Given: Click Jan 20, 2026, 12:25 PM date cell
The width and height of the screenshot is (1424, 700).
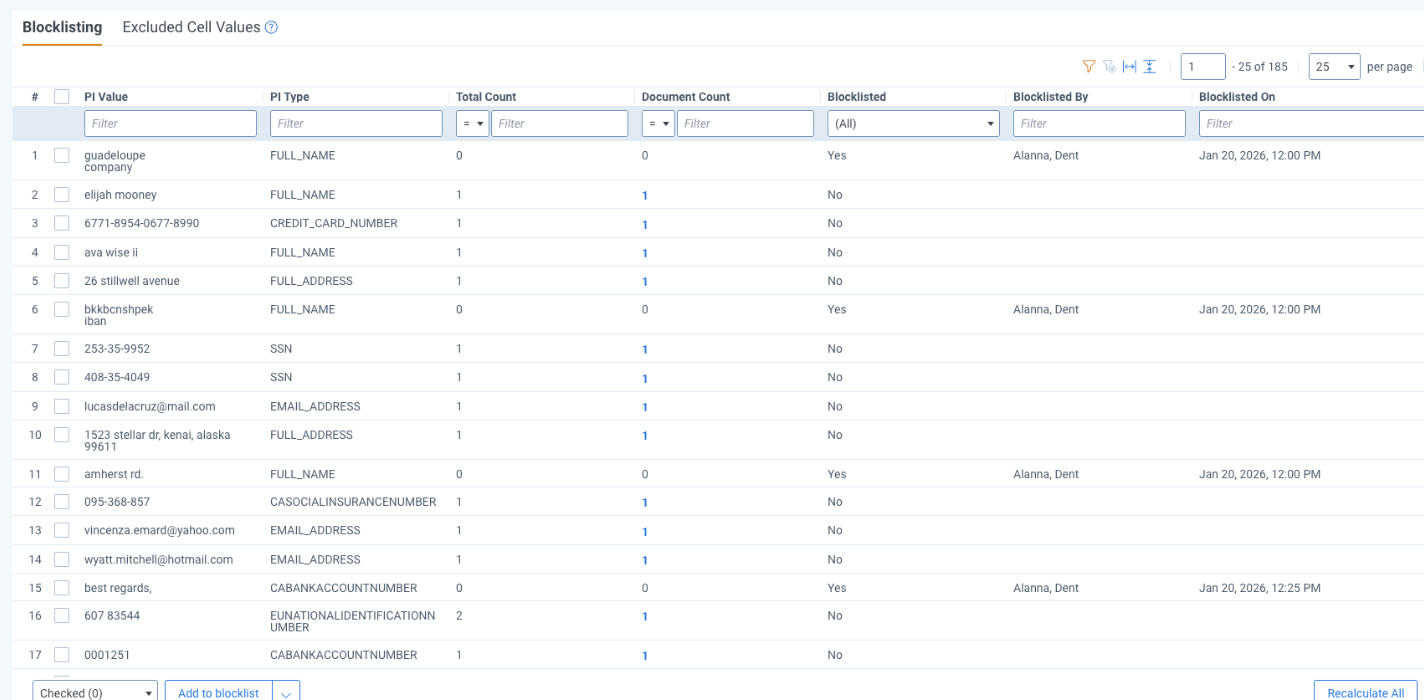Looking at the screenshot, I should tap(1260, 588).
